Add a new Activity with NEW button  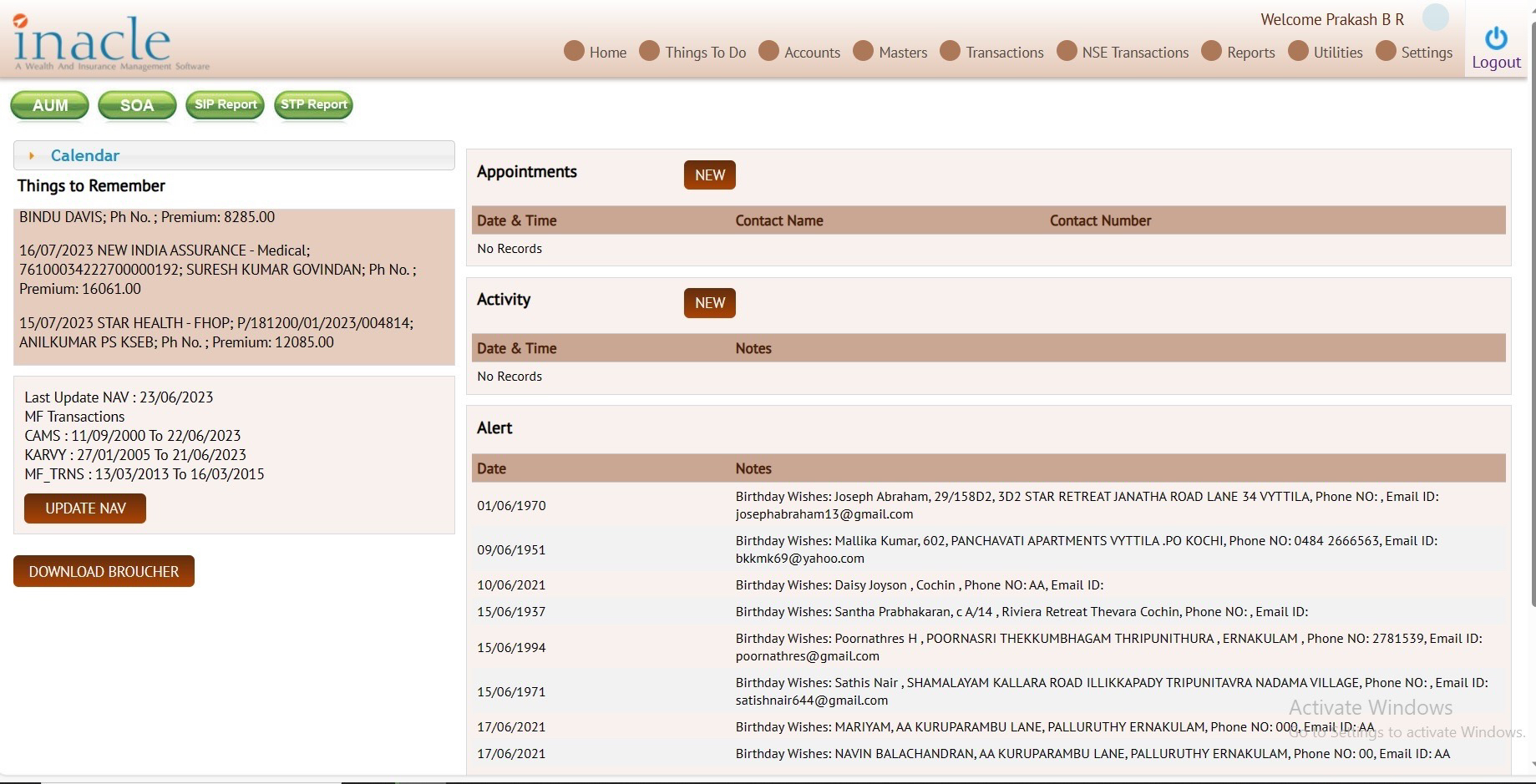pos(709,303)
